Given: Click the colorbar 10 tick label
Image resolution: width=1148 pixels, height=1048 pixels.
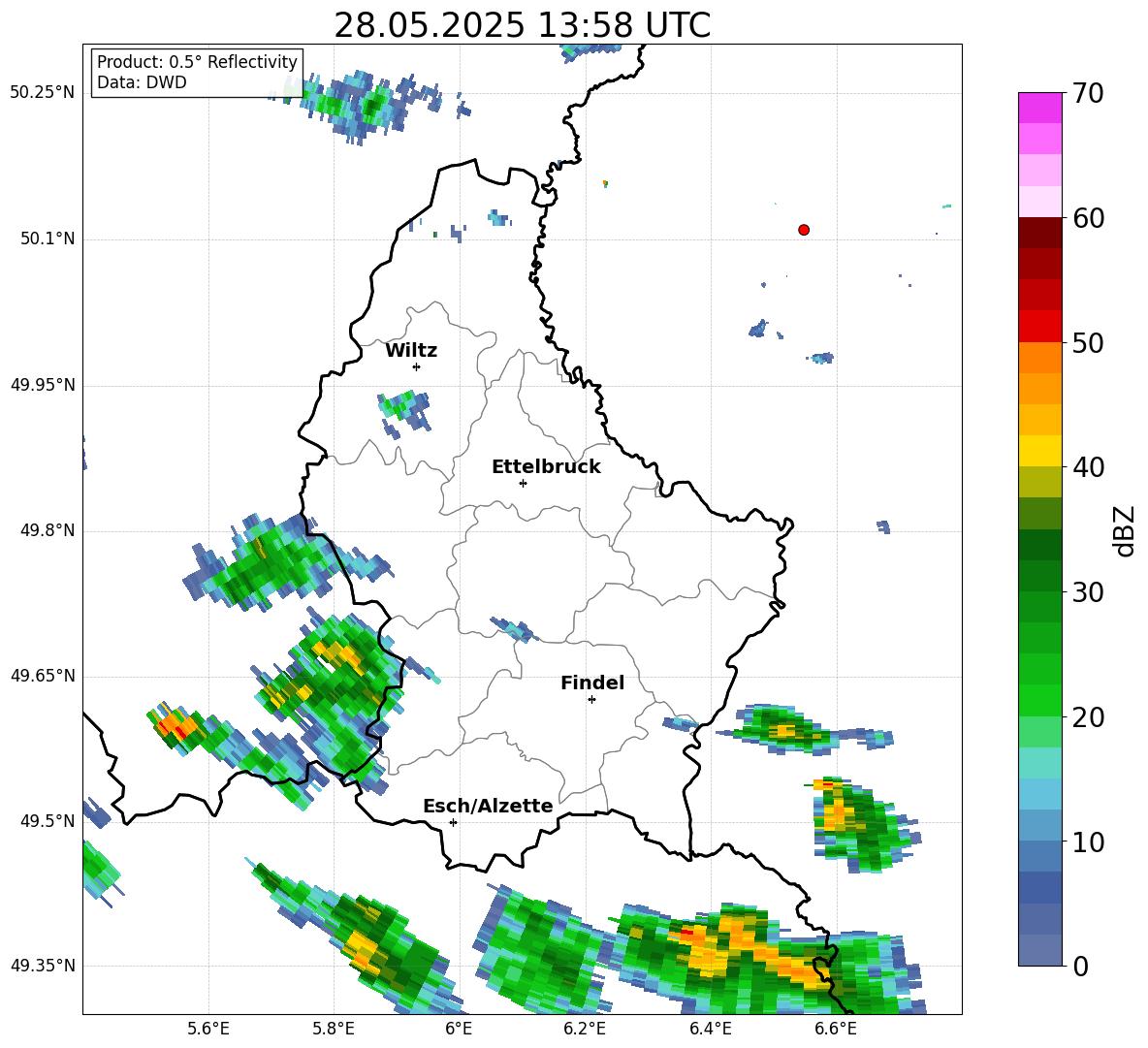Looking at the screenshot, I should point(1088,842).
